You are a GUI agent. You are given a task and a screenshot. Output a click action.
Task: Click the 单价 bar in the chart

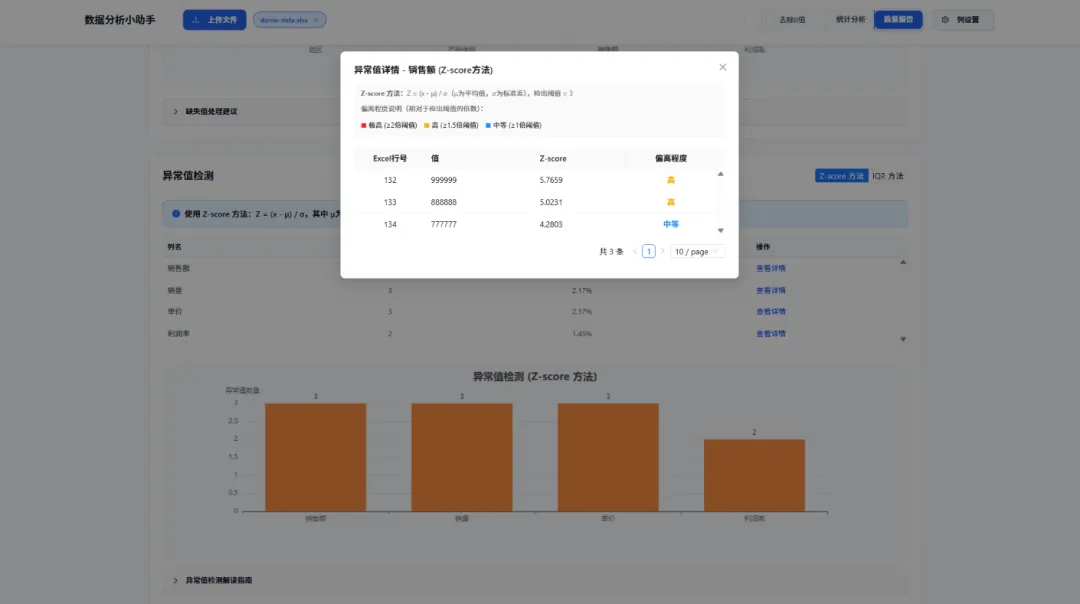click(608, 457)
